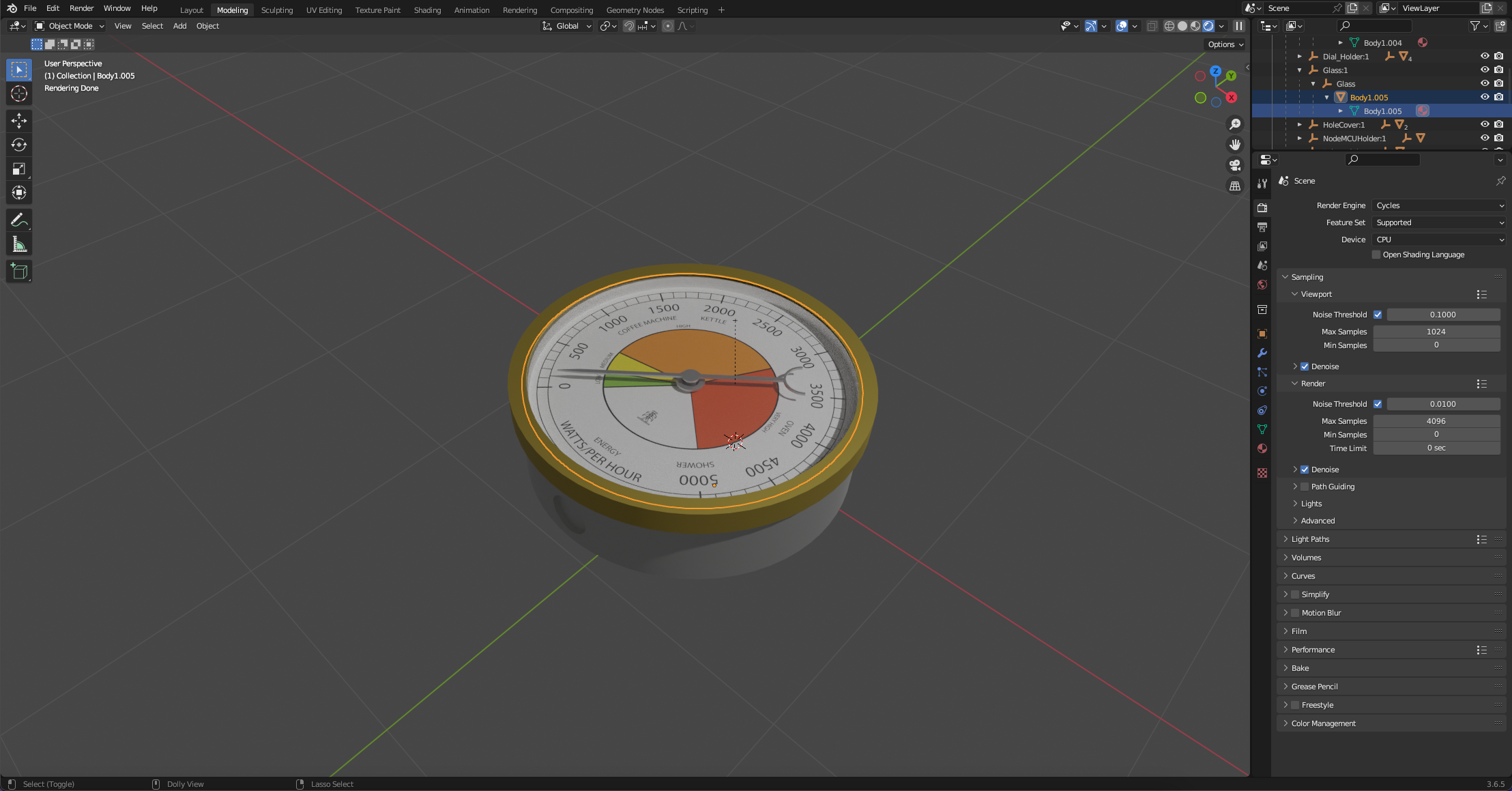Click the pan view hand icon

click(1235, 145)
